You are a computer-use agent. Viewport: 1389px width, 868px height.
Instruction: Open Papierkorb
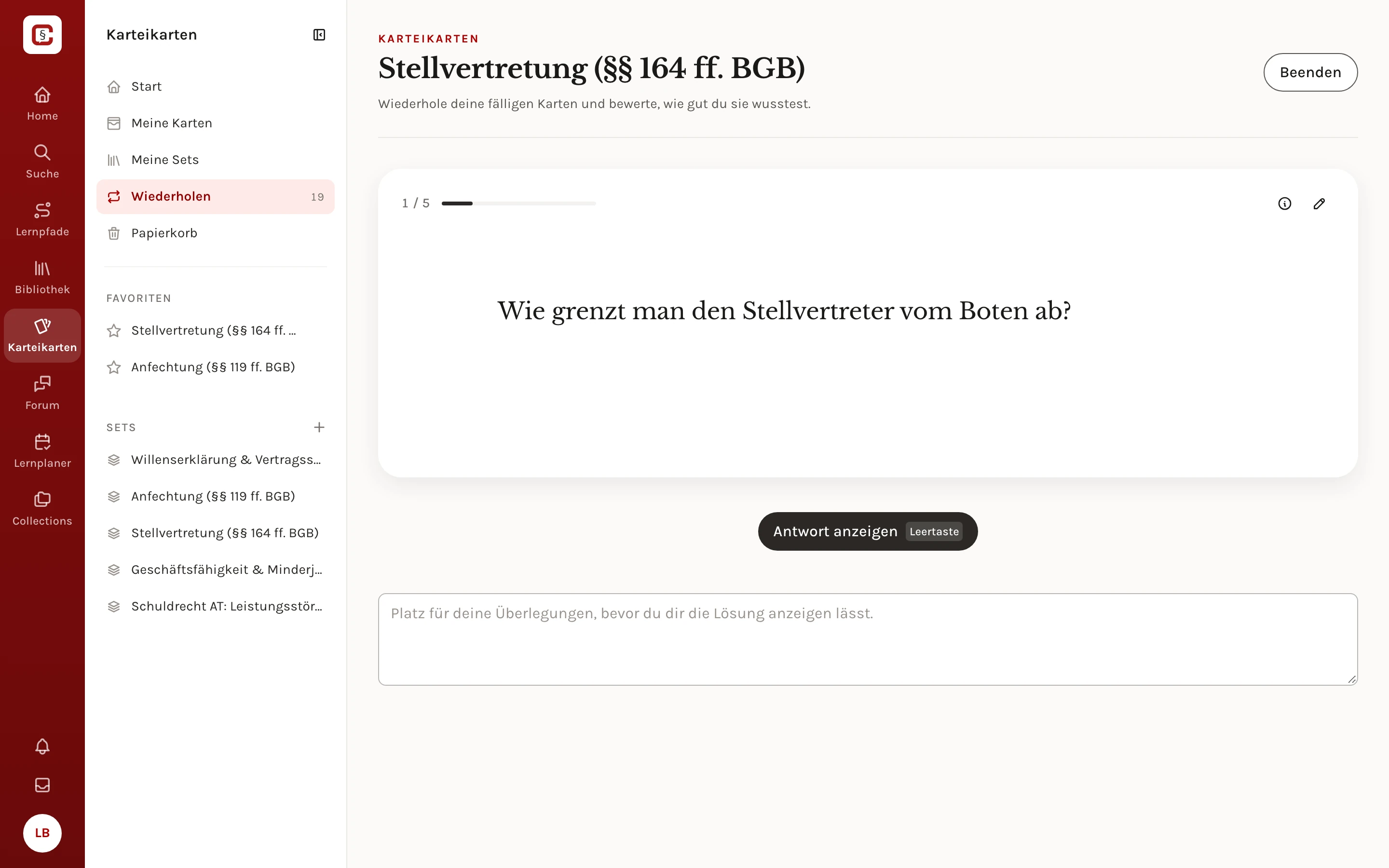215,234
